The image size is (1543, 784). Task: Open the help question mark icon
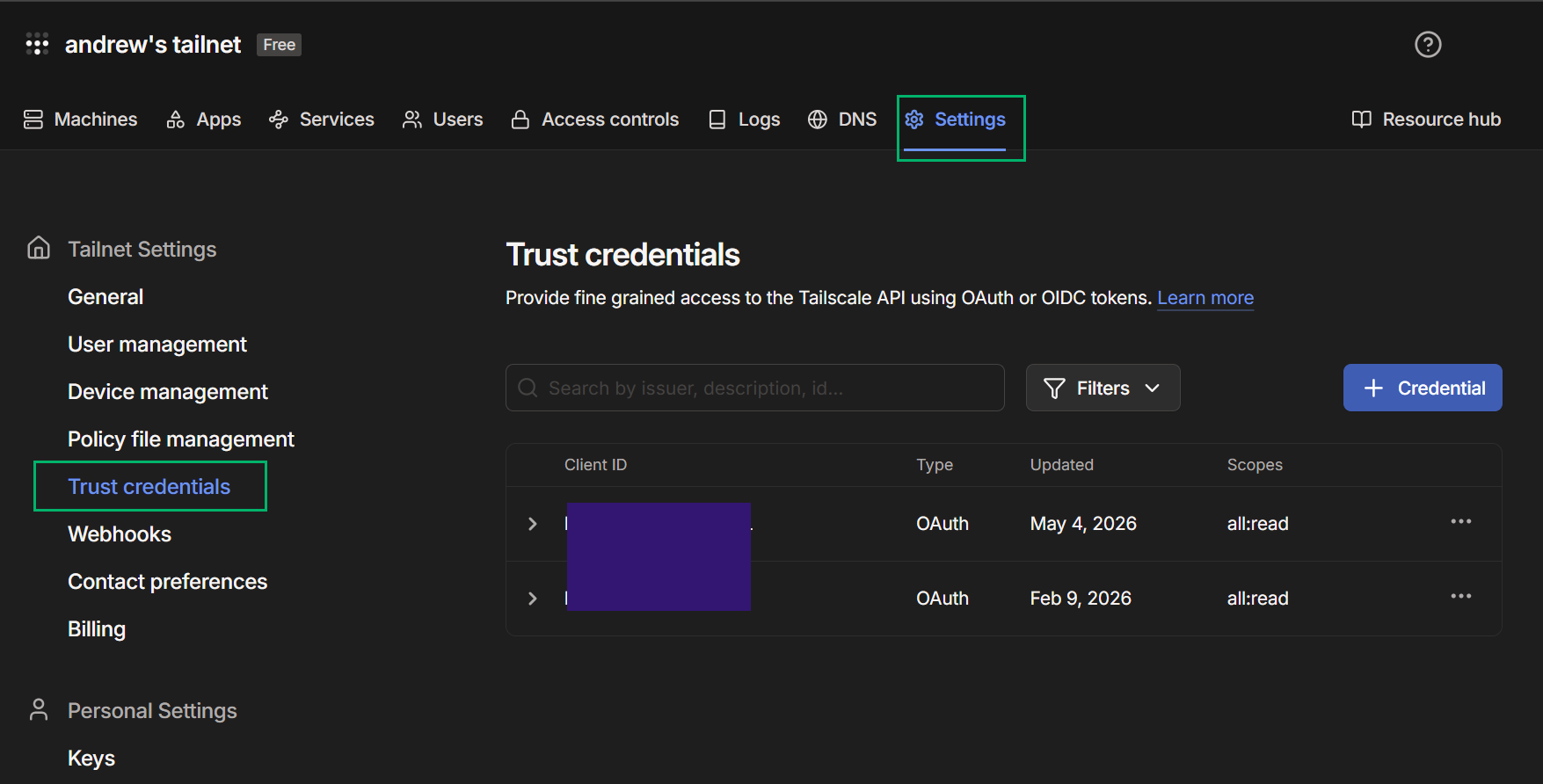1428,44
